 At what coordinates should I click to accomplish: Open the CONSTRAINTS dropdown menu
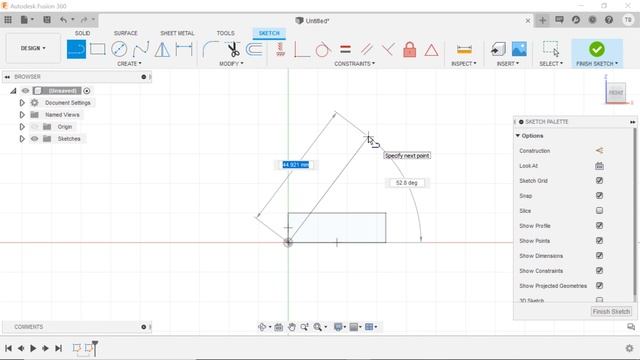pyautogui.click(x=354, y=64)
